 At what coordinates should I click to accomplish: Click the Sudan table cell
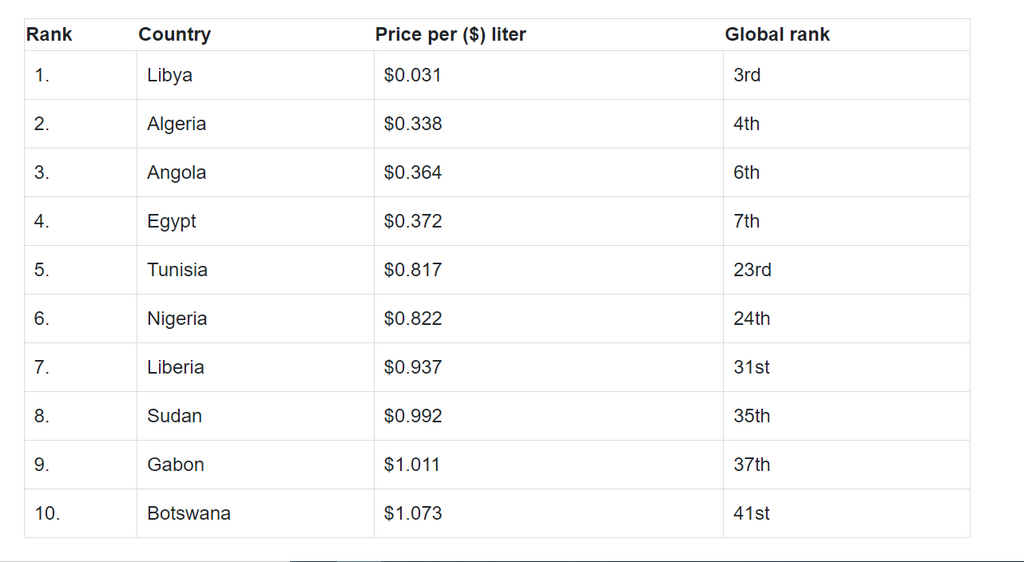(x=174, y=416)
